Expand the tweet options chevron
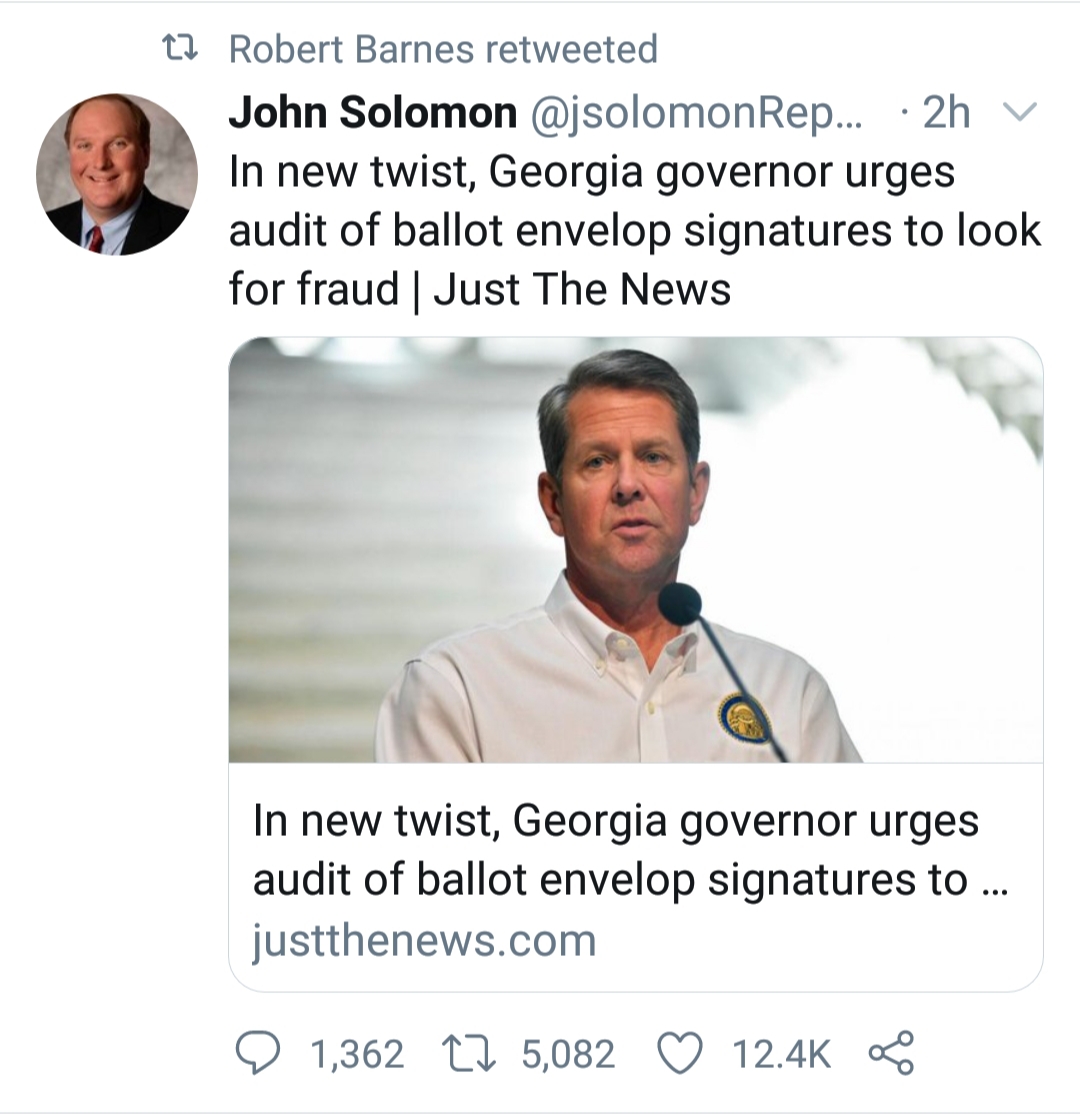The image size is (1080, 1115). pyautogui.click(x=1020, y=112)
